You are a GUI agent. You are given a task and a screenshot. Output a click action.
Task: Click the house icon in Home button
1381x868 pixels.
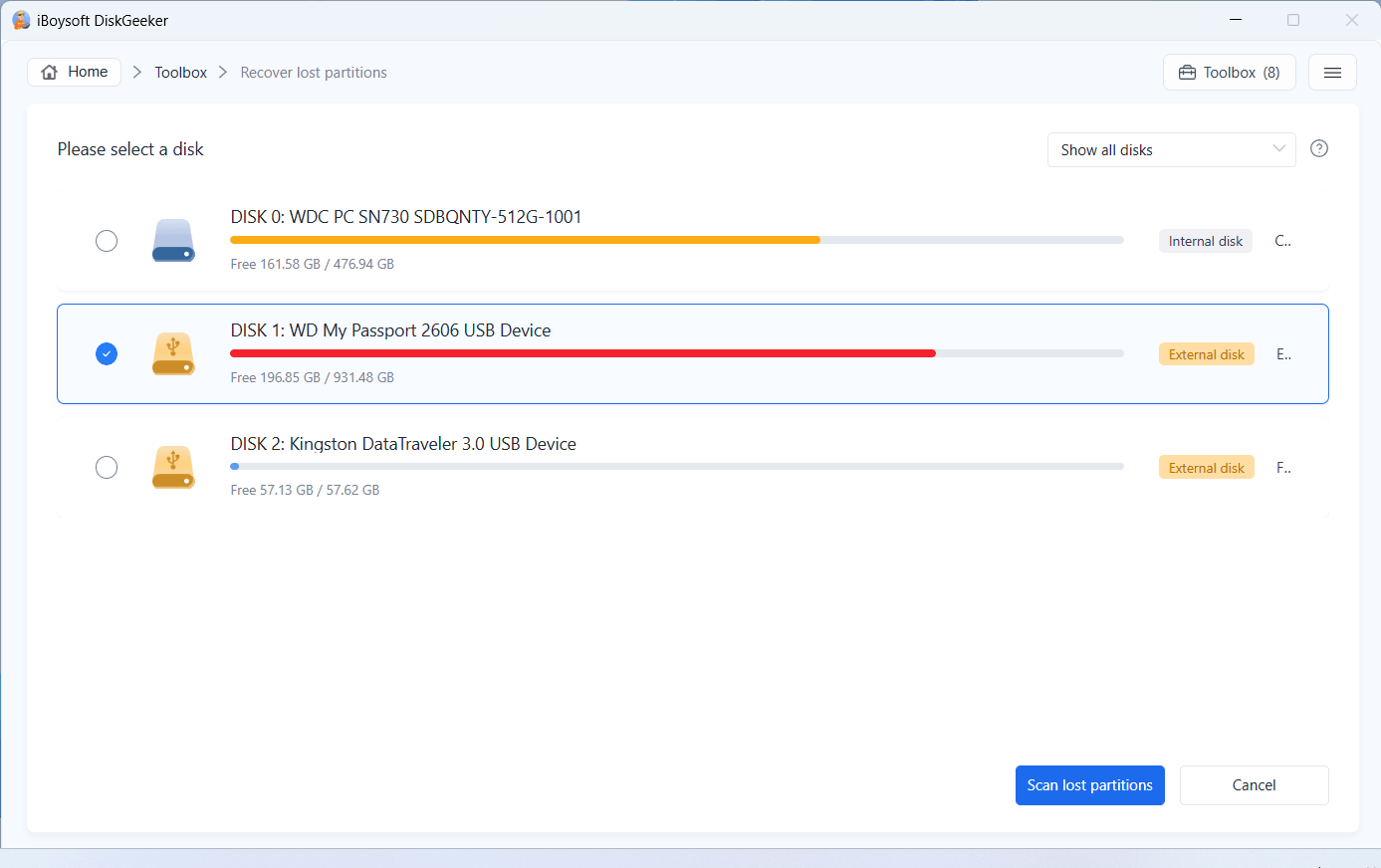coord(50,72)
